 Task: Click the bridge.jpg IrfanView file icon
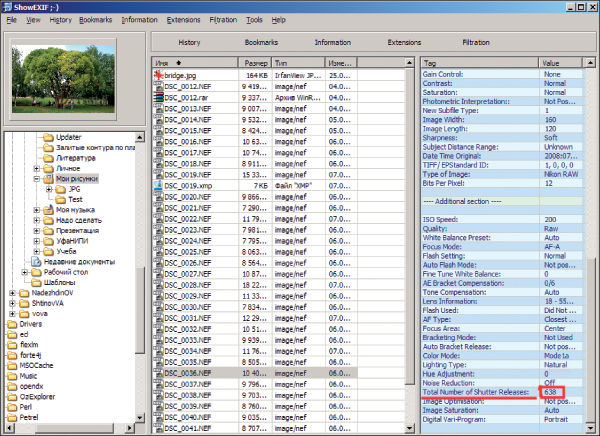tap(158, 76)
